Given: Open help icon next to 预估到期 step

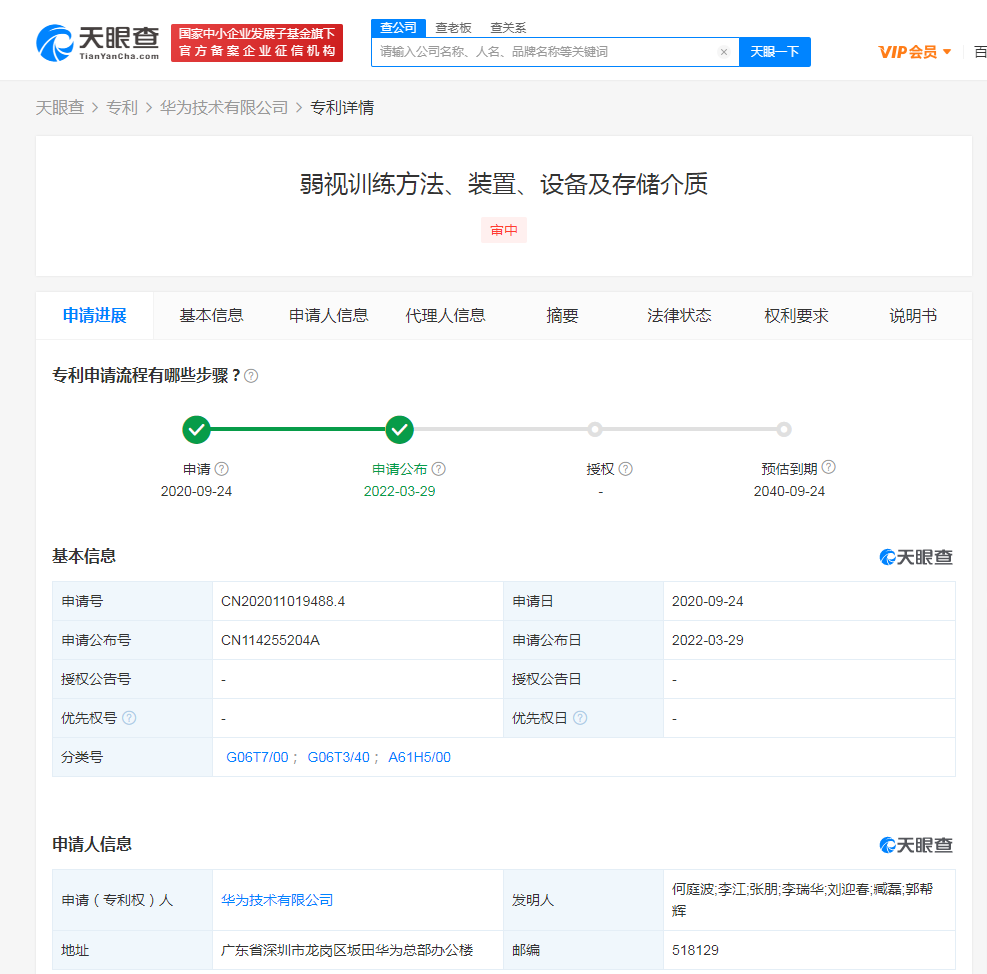Looking at the screenshot, I should 829,467.
